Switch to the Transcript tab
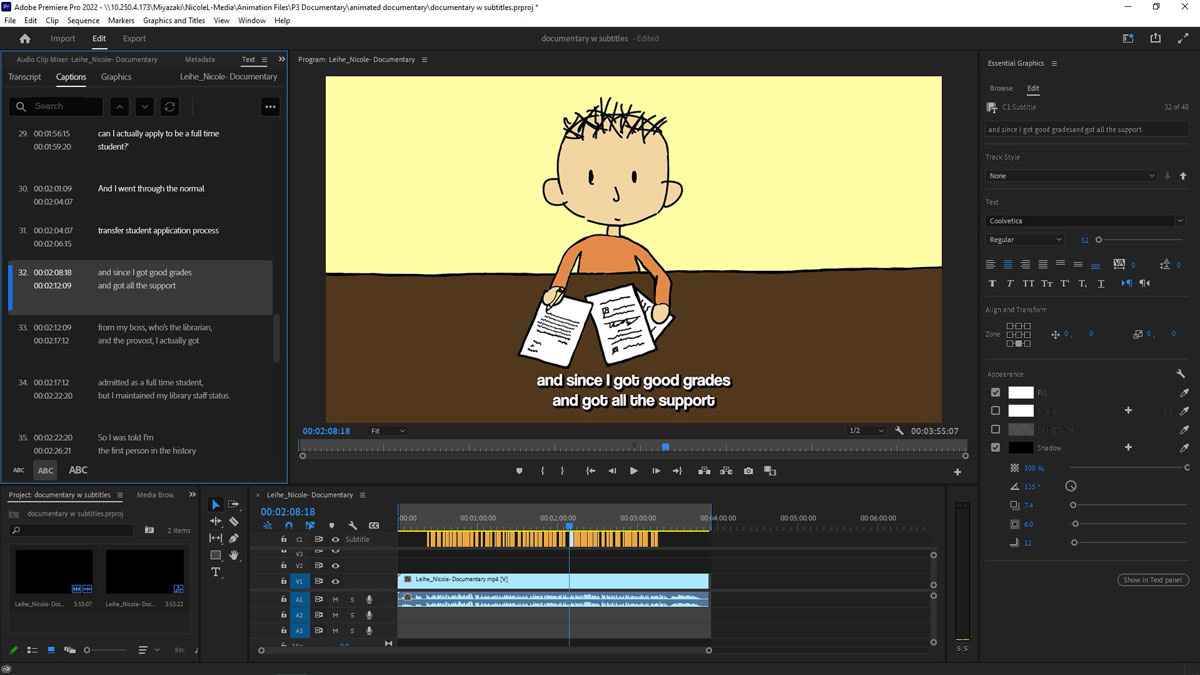 pos(25,77)
